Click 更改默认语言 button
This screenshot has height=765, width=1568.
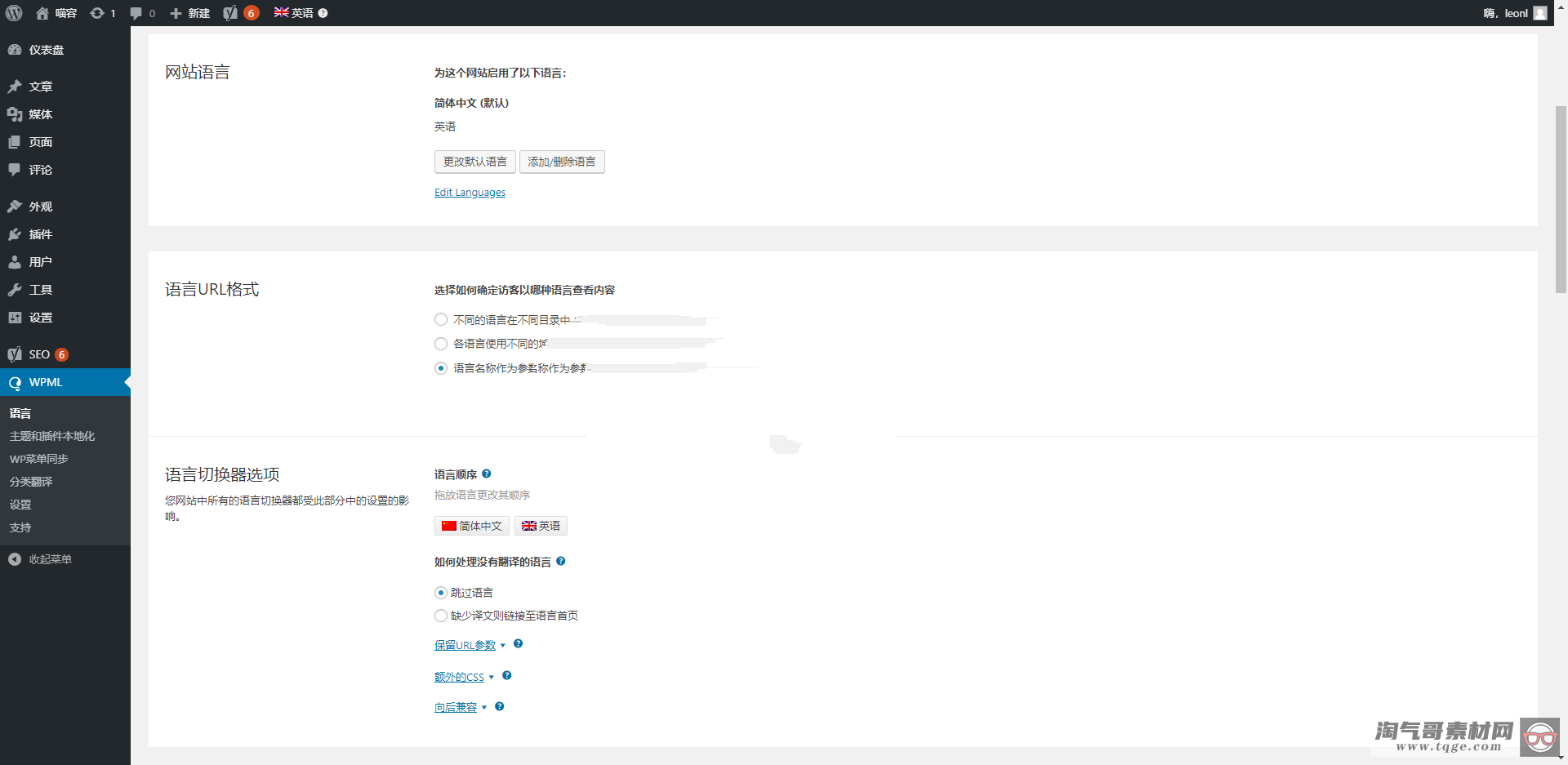click(x=475, y=162)
